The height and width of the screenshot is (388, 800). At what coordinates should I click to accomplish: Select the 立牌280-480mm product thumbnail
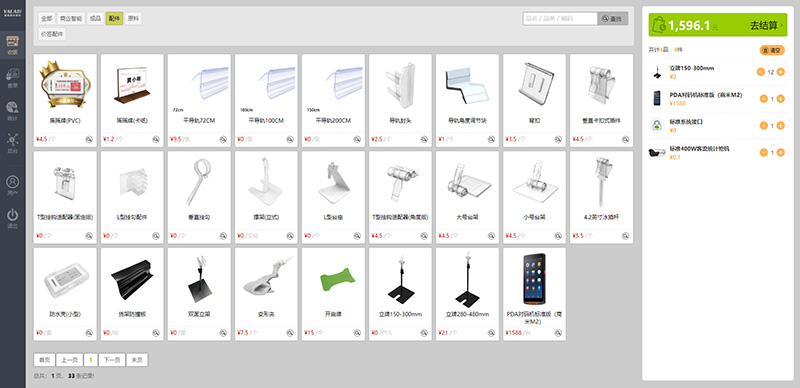467,281
